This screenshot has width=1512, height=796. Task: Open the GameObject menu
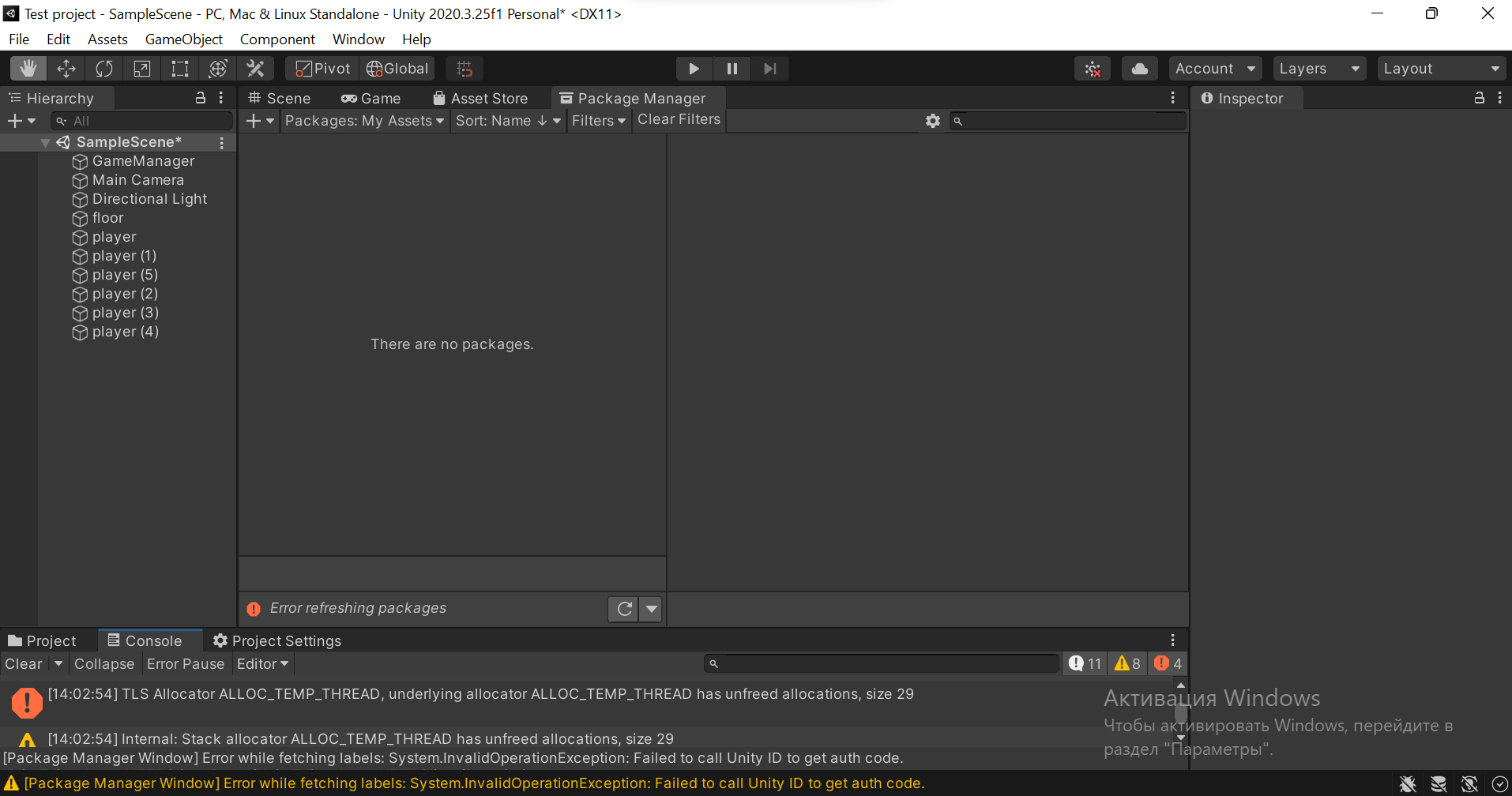point(184,39)
